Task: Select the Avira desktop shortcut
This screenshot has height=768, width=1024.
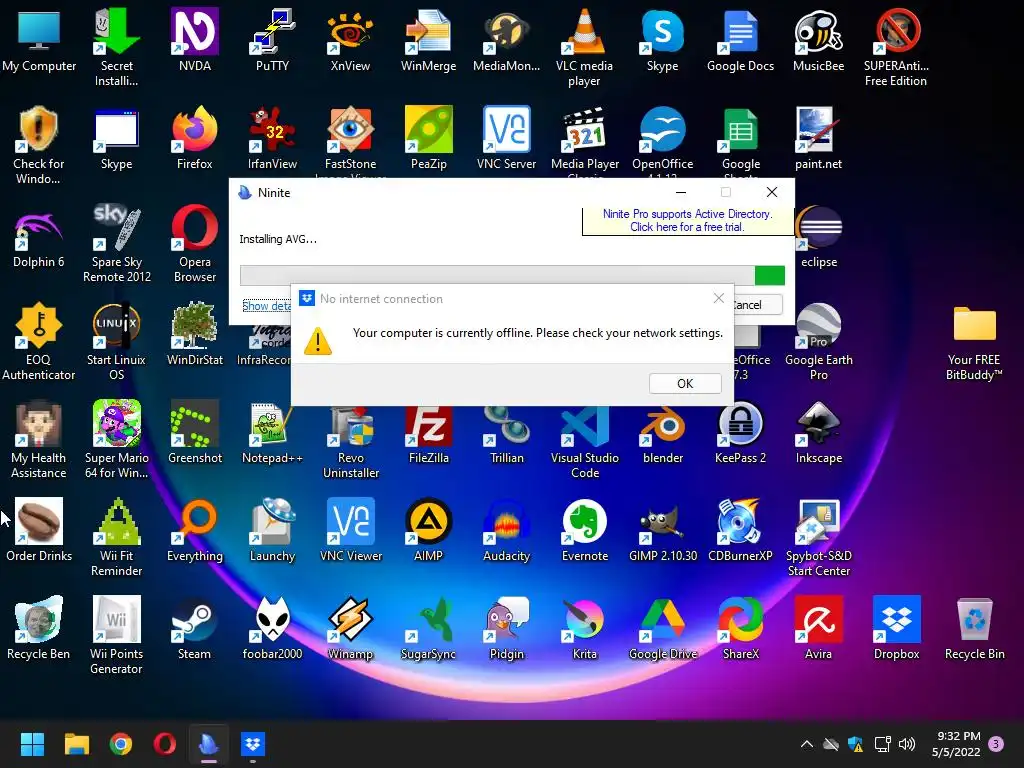Action: 818,627
